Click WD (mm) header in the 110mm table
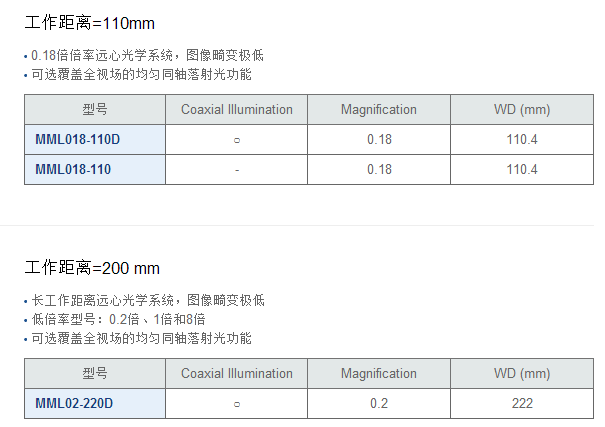This screenshot has height=427, width=605. pos(522,110)
